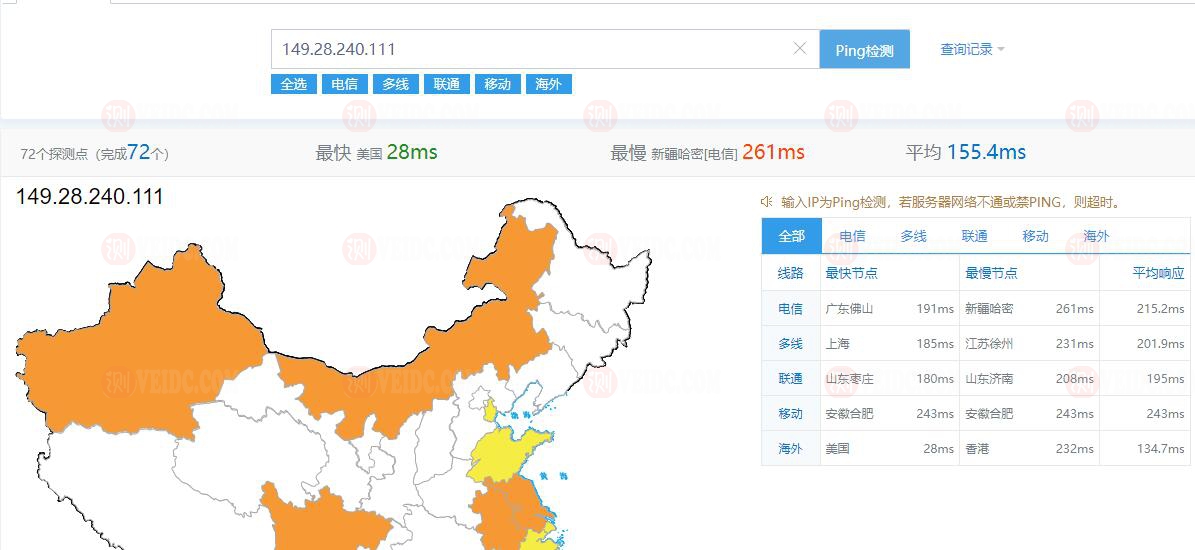1195x550 pixels.
Task: Click the 最慢节点 column header
Action: [x=992, y=273]
